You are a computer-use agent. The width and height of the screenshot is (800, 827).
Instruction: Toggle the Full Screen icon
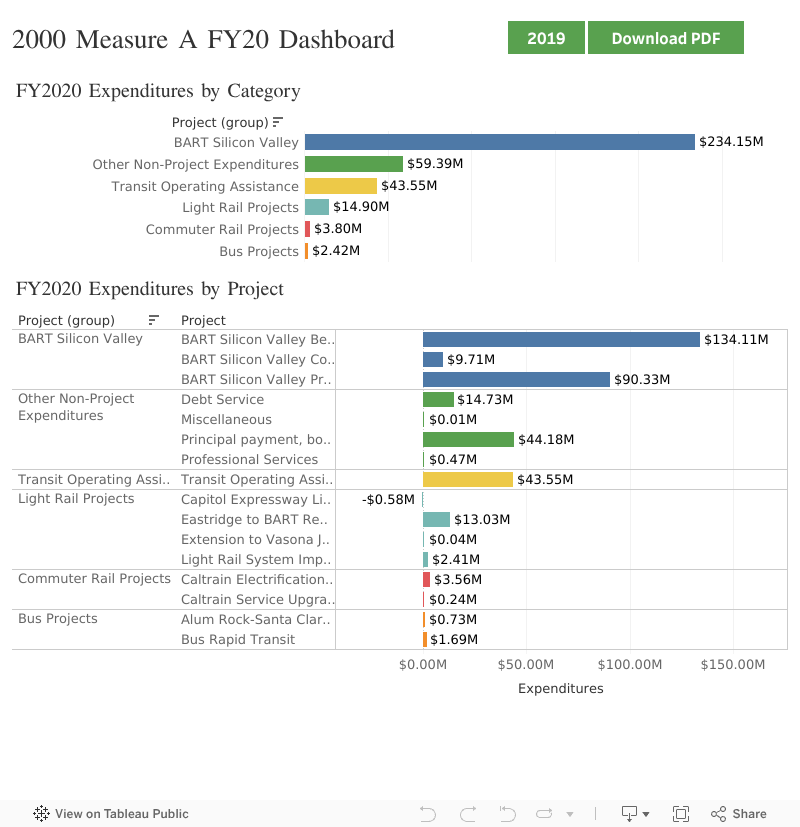coord(681,814)
